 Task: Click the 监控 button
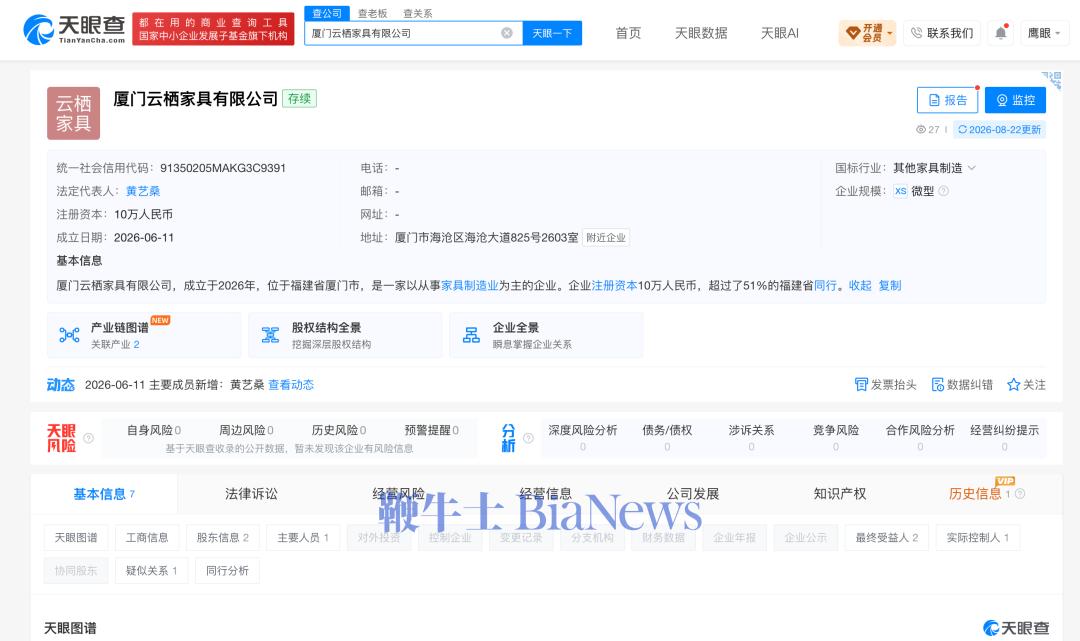pos(1015,100)
